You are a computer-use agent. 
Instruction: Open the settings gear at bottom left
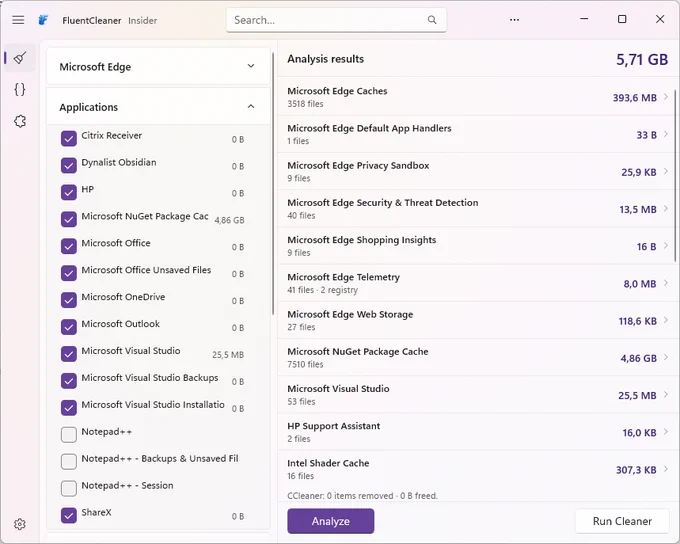coord(20,524)
